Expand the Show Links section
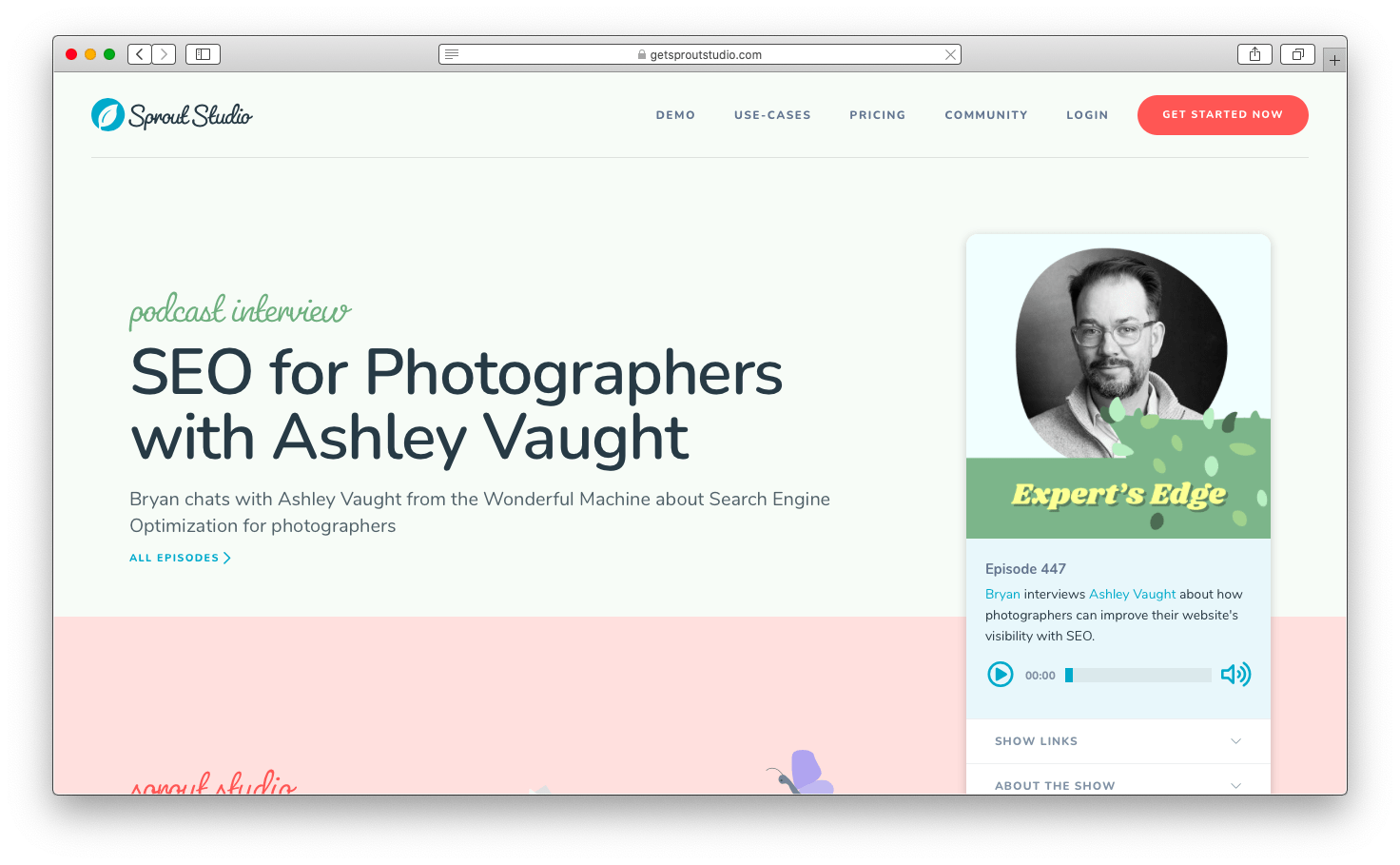Screen dimensions: 1400x865 (x=1118, y=741)
